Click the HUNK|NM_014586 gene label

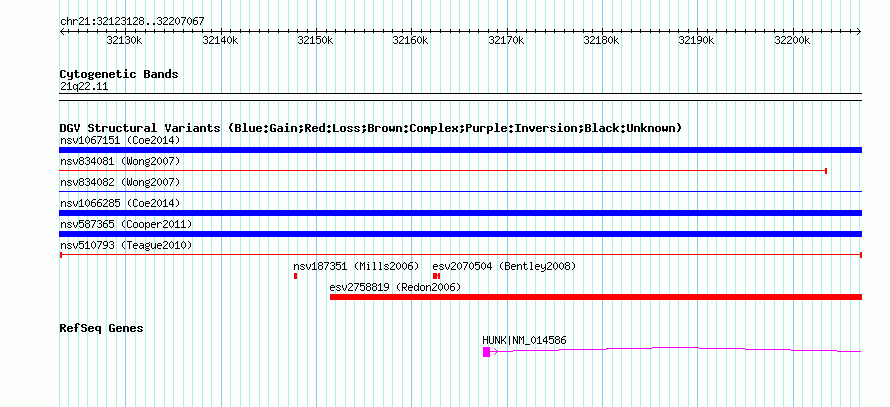click(524, 341)
